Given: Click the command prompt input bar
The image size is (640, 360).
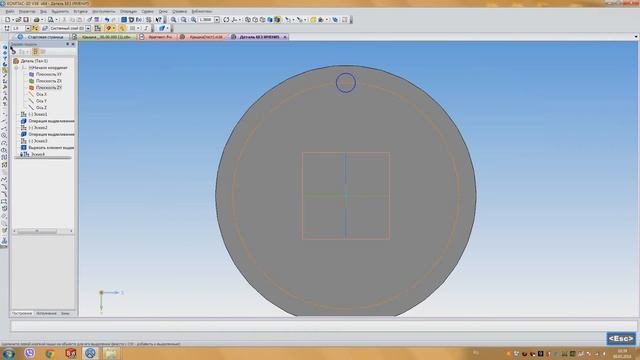Looking at the screenshot, I should tap(323, 326).
